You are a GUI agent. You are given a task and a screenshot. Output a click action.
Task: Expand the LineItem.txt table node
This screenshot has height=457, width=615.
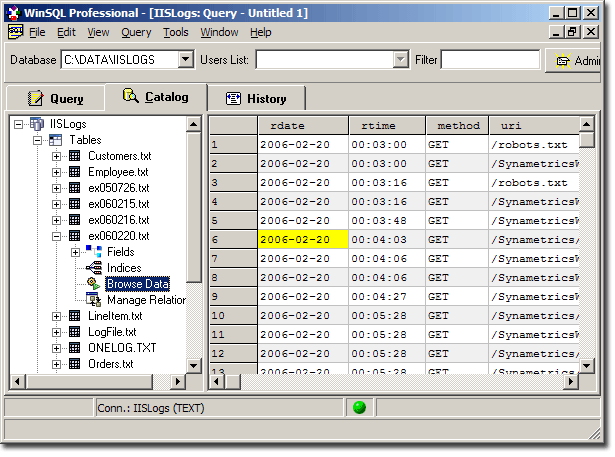click(x=56, y=316)
